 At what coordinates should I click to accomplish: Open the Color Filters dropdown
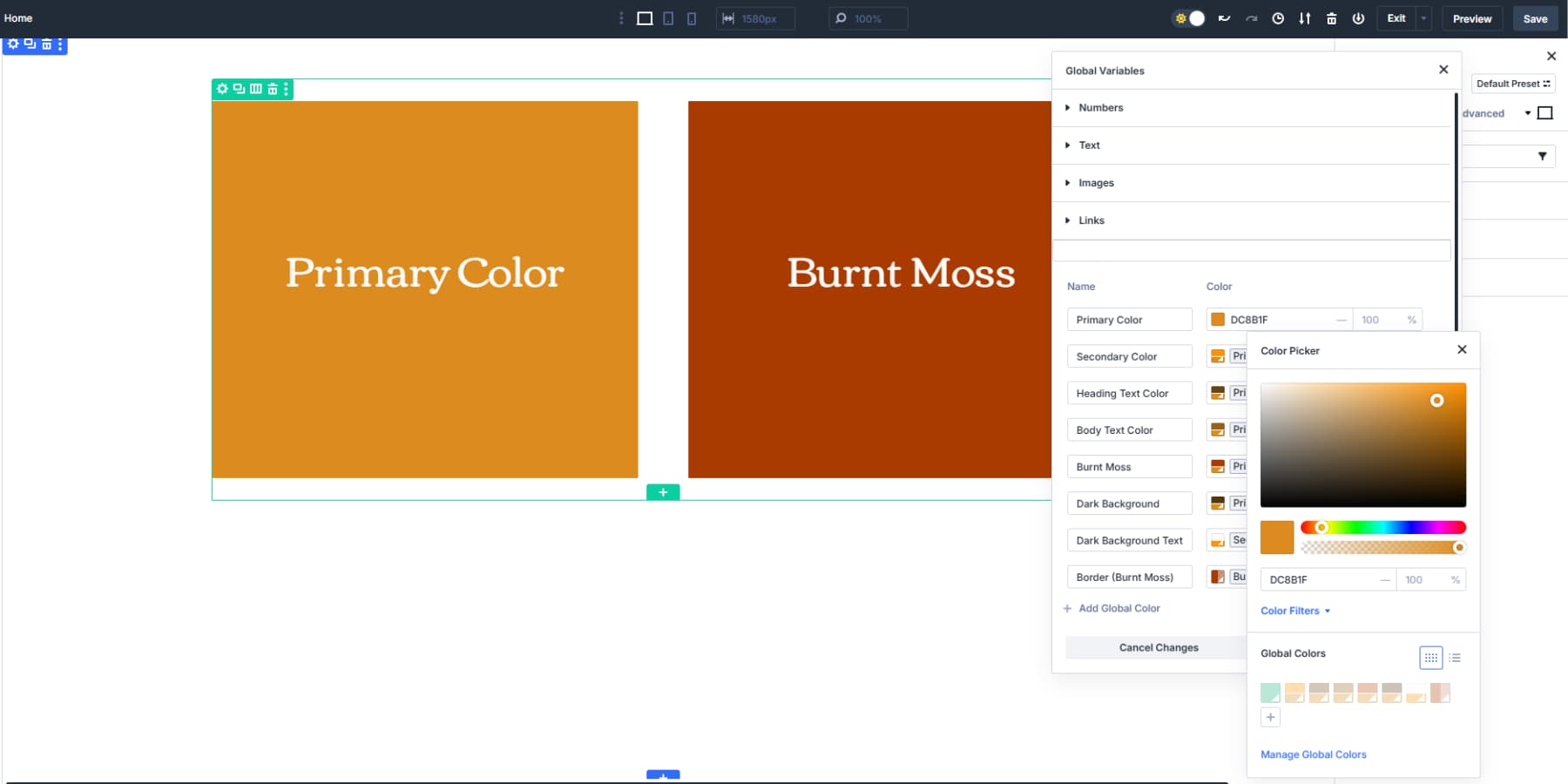click(1295, 611)
